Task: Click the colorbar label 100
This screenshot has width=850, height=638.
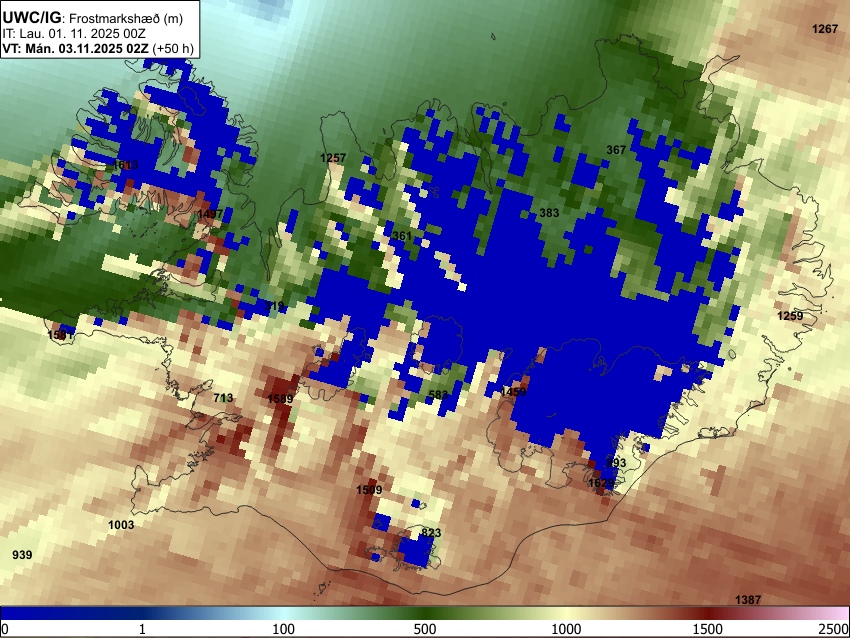Action: (284, 629)
